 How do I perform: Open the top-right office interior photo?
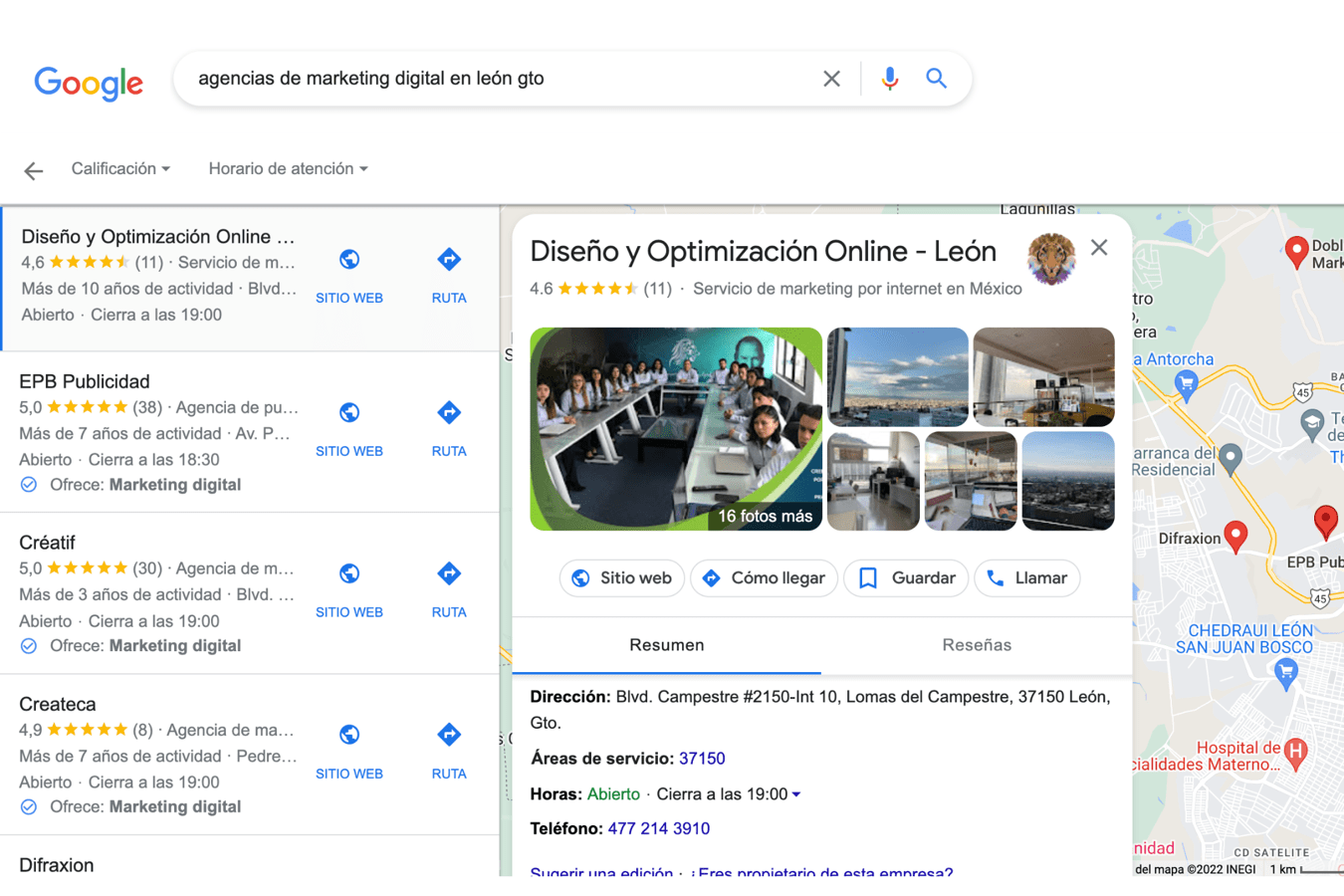tap(1043, 377)
